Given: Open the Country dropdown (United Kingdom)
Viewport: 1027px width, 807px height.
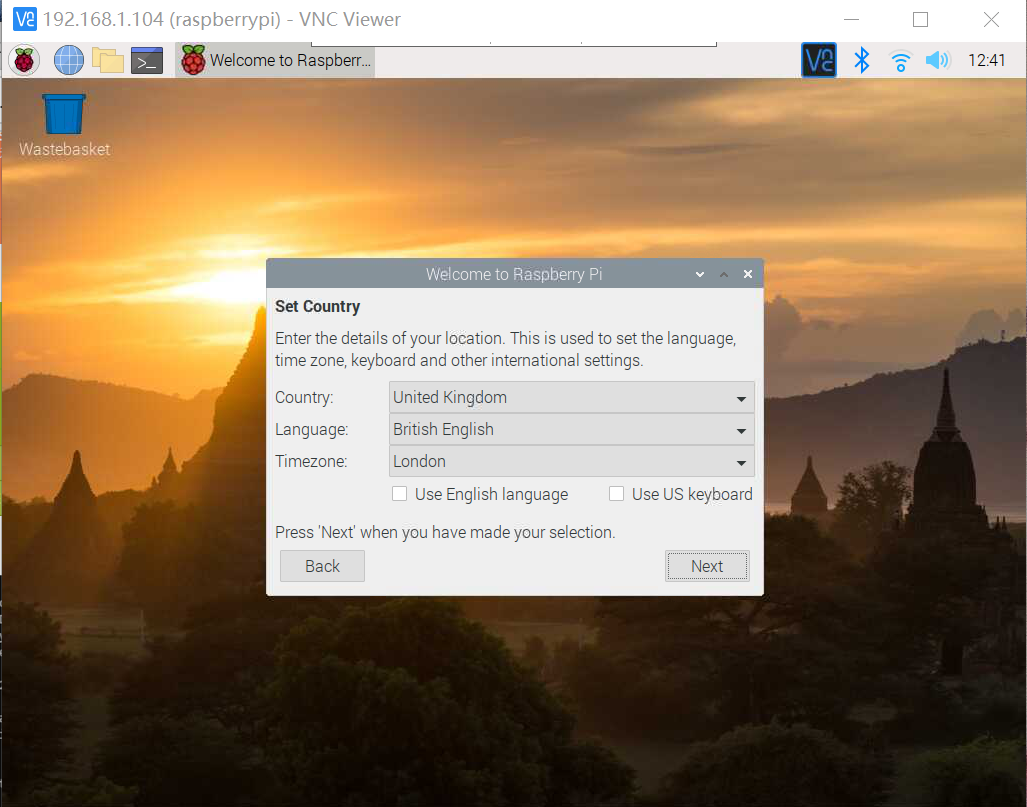Looking at the screenshot, I should tap(572, 398).
